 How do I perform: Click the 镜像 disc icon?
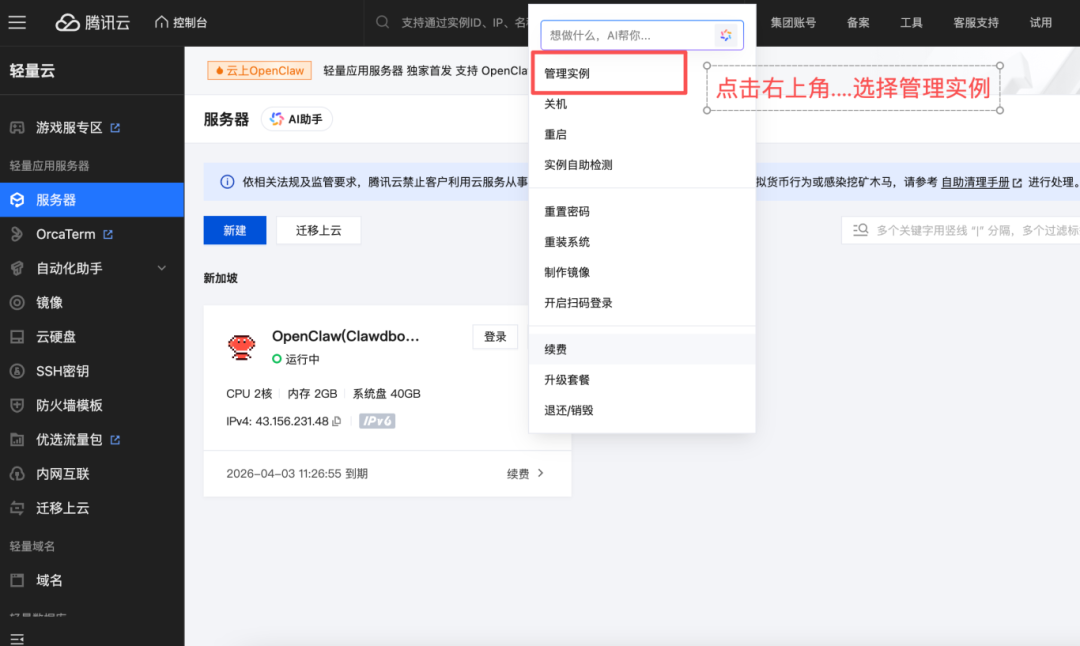point(17,302)
